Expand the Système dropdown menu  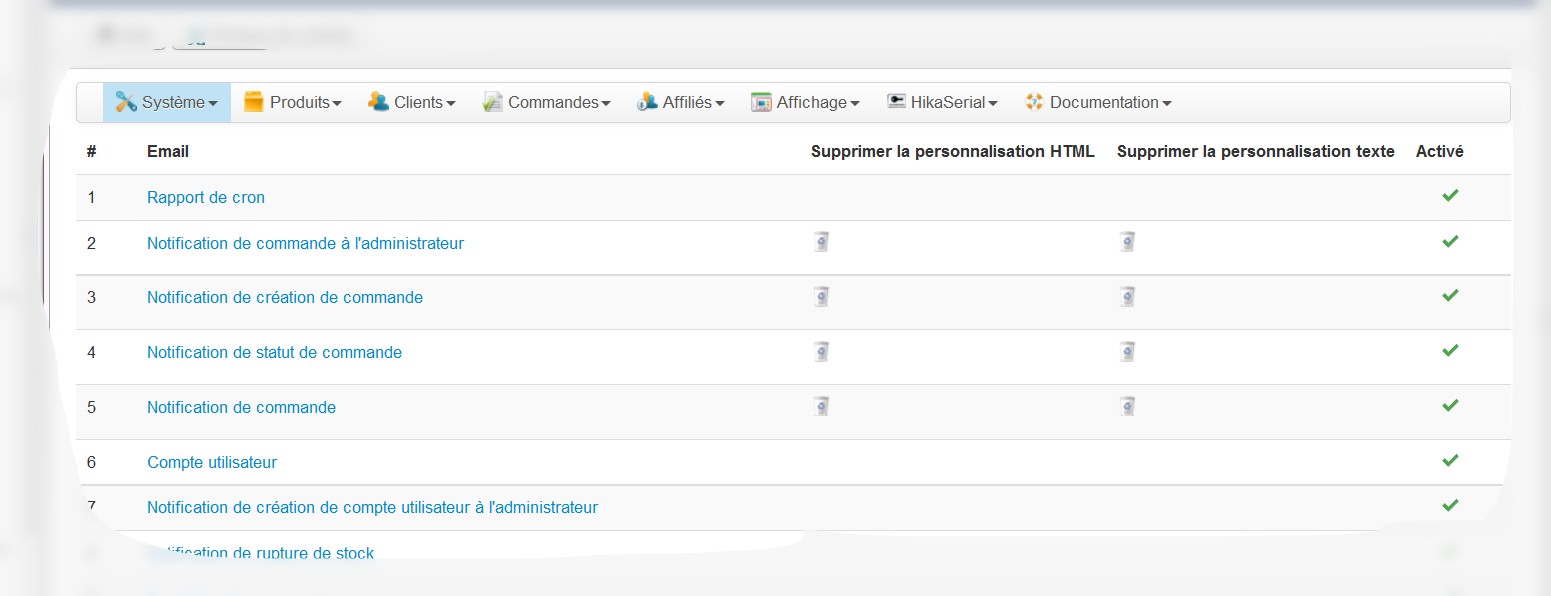tap(167, 102)
